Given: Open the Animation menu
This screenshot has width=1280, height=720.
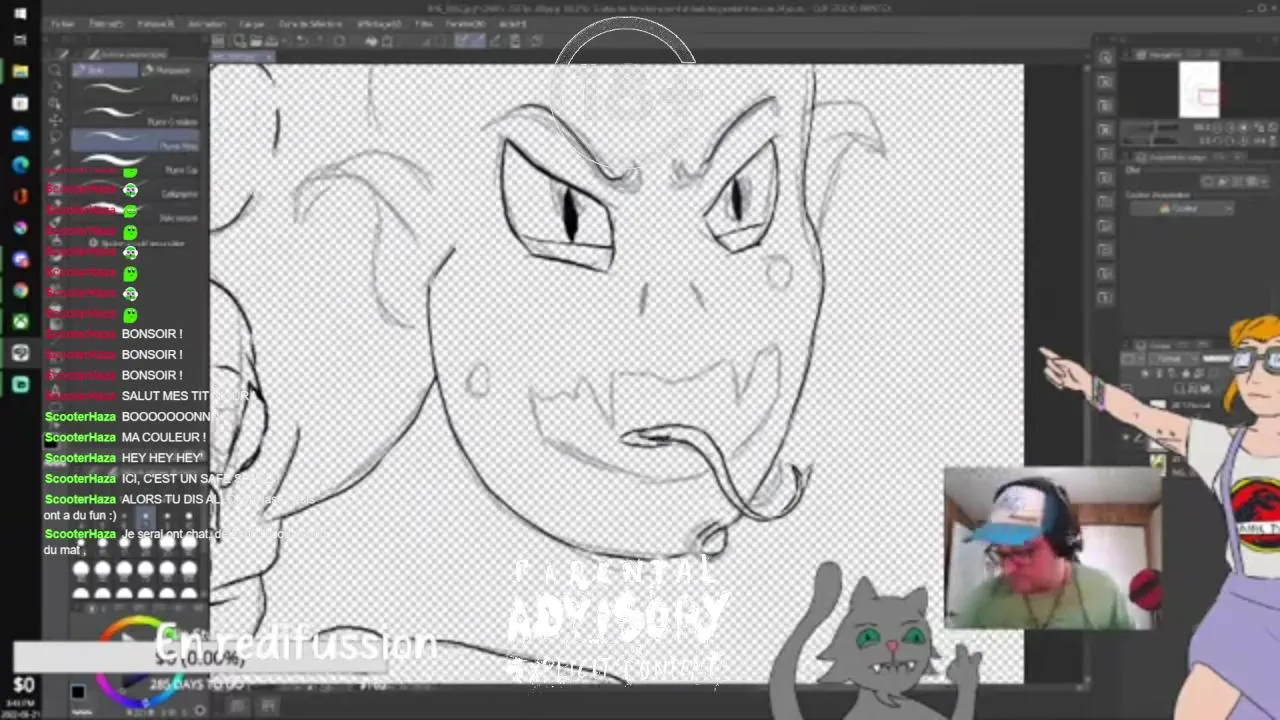Looking at the screenshot, I should click(206, 23).
